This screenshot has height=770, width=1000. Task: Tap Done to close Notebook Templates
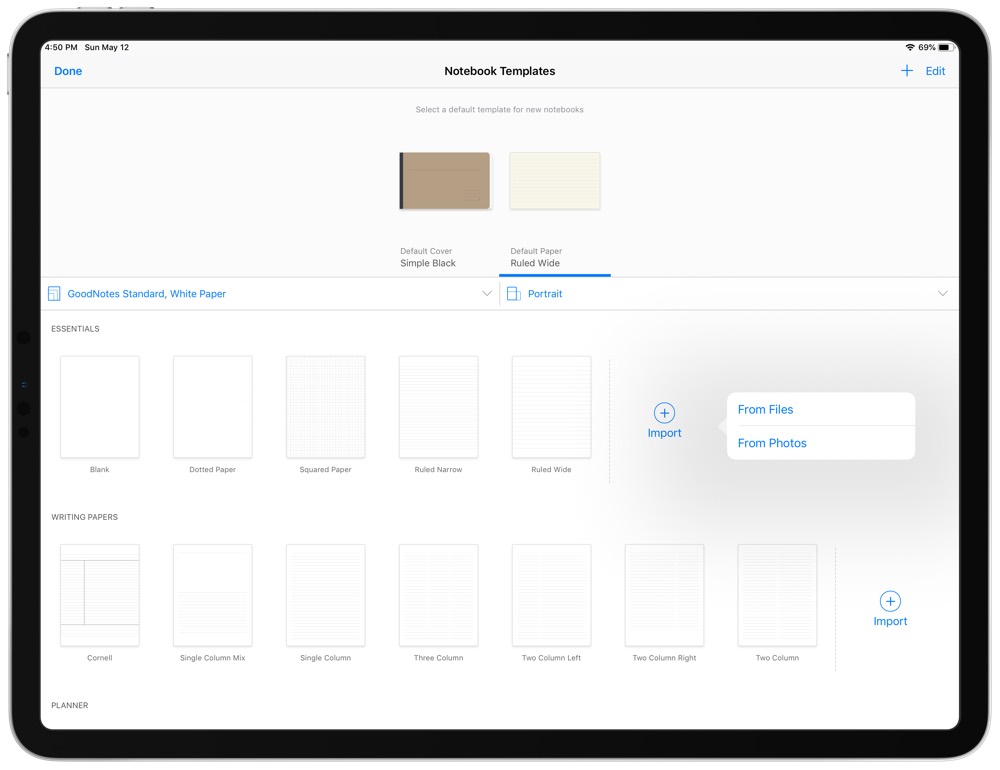tap(67, 71)
